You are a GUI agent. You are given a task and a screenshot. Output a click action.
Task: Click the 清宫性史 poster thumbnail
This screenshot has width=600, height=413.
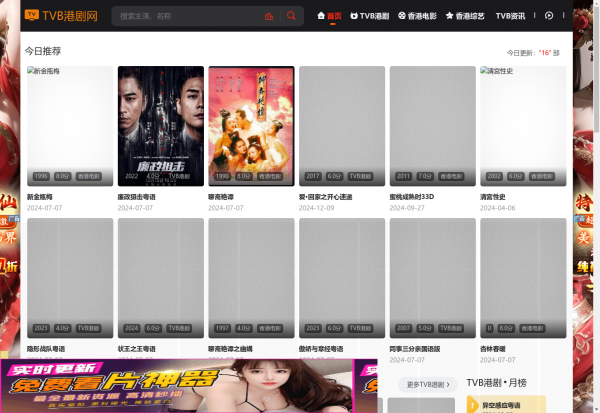click(x=523, y=126)
